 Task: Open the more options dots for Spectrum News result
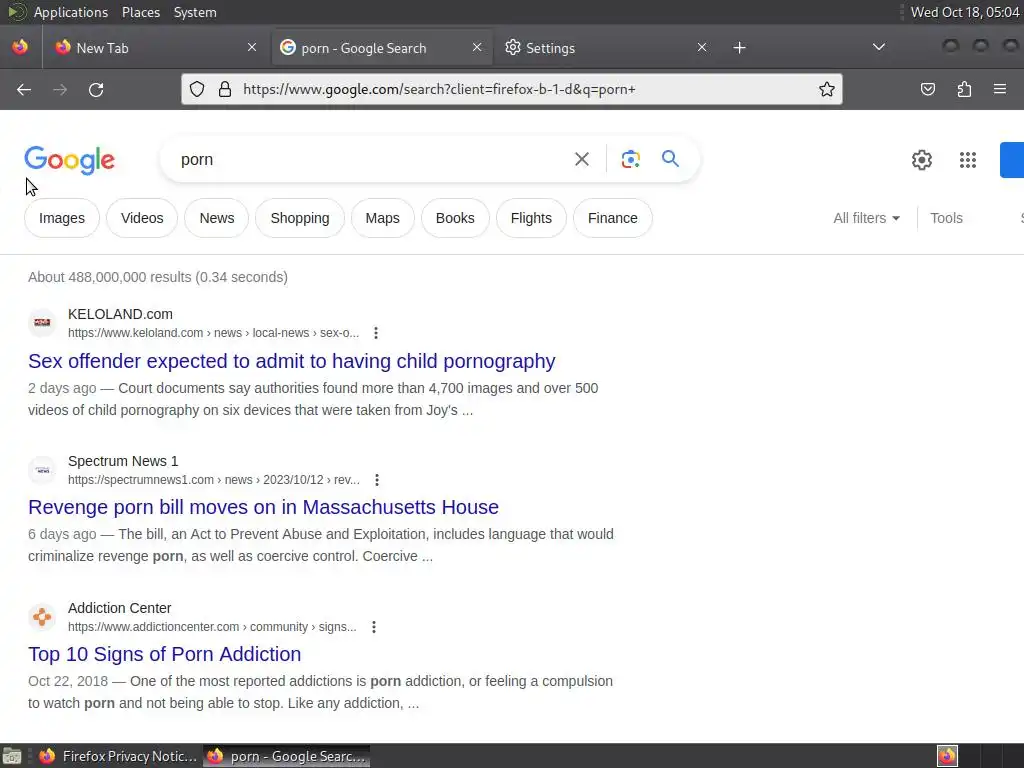(x=377, y=480)
